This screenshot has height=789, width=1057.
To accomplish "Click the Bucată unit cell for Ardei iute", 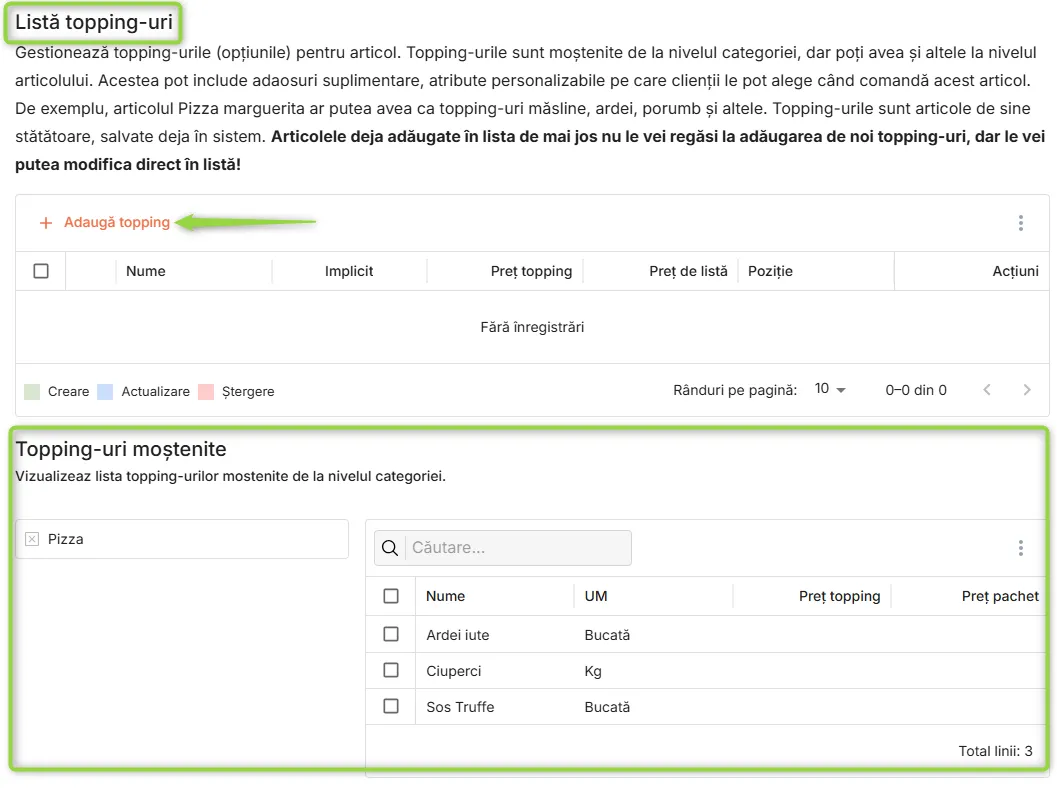I will [x=607, y=635].
